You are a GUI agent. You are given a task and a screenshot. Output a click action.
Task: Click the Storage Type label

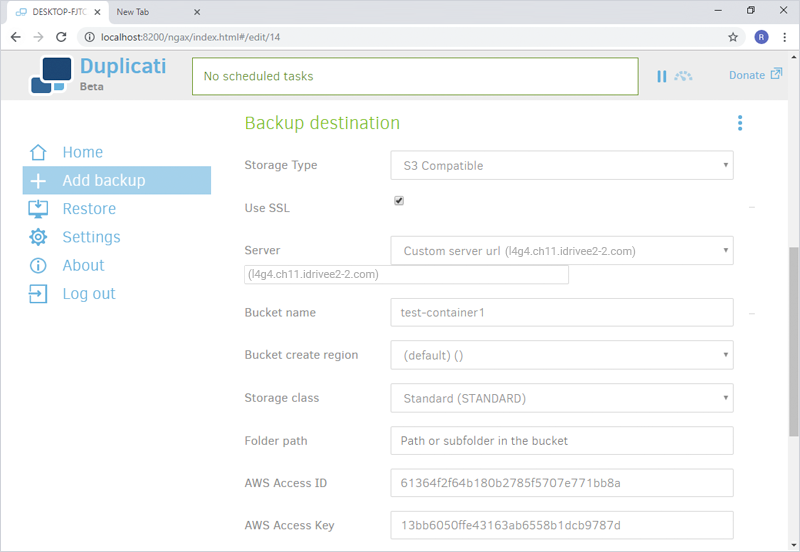click(x=281, y=165)
